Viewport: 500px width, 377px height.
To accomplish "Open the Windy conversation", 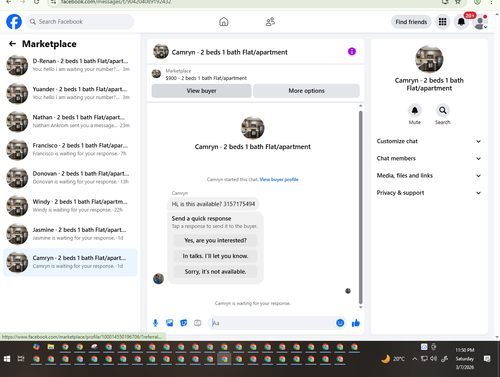I will (70, 206).
